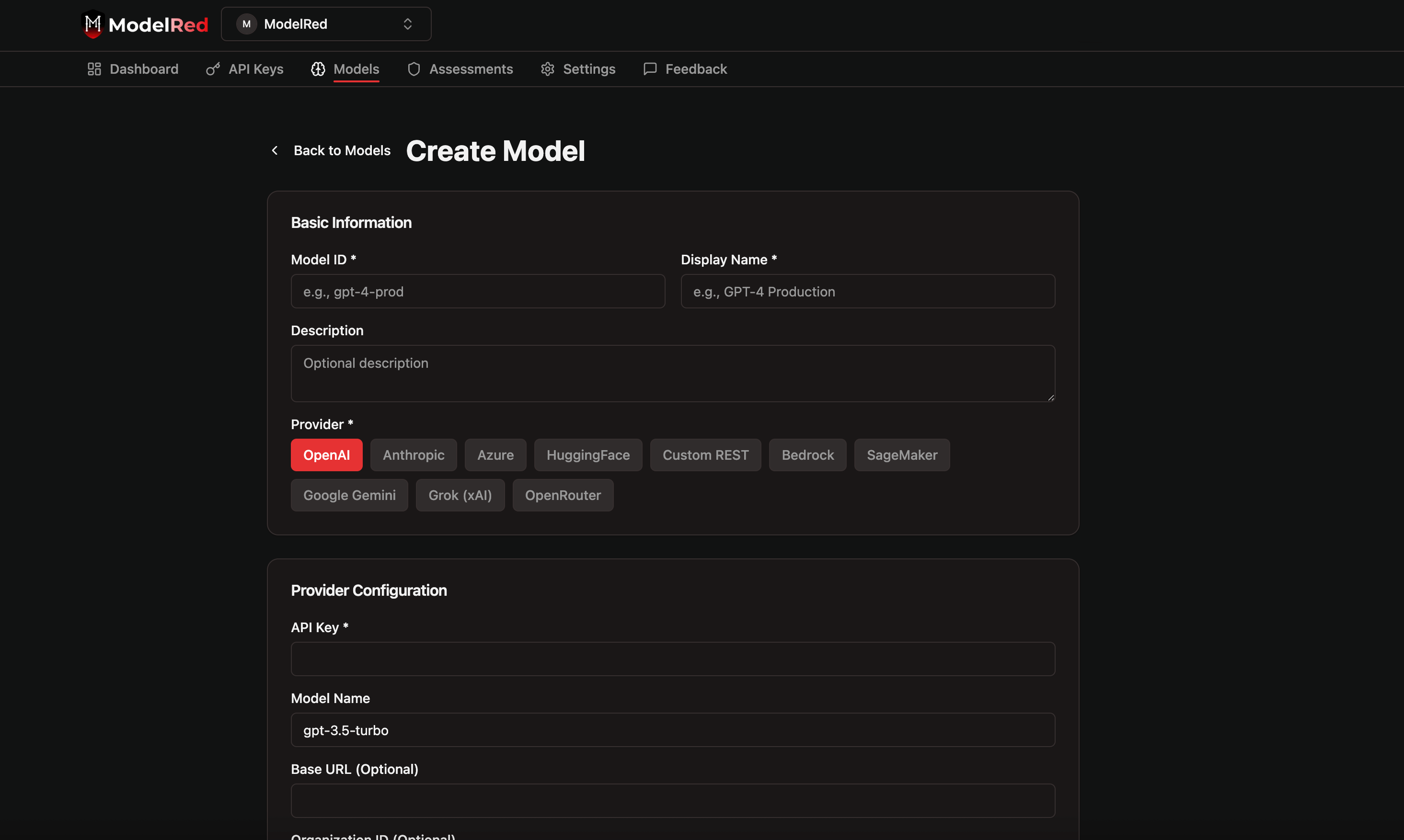
Task: Click the back arrow chevron icon
Action: (x=275, y=150)
